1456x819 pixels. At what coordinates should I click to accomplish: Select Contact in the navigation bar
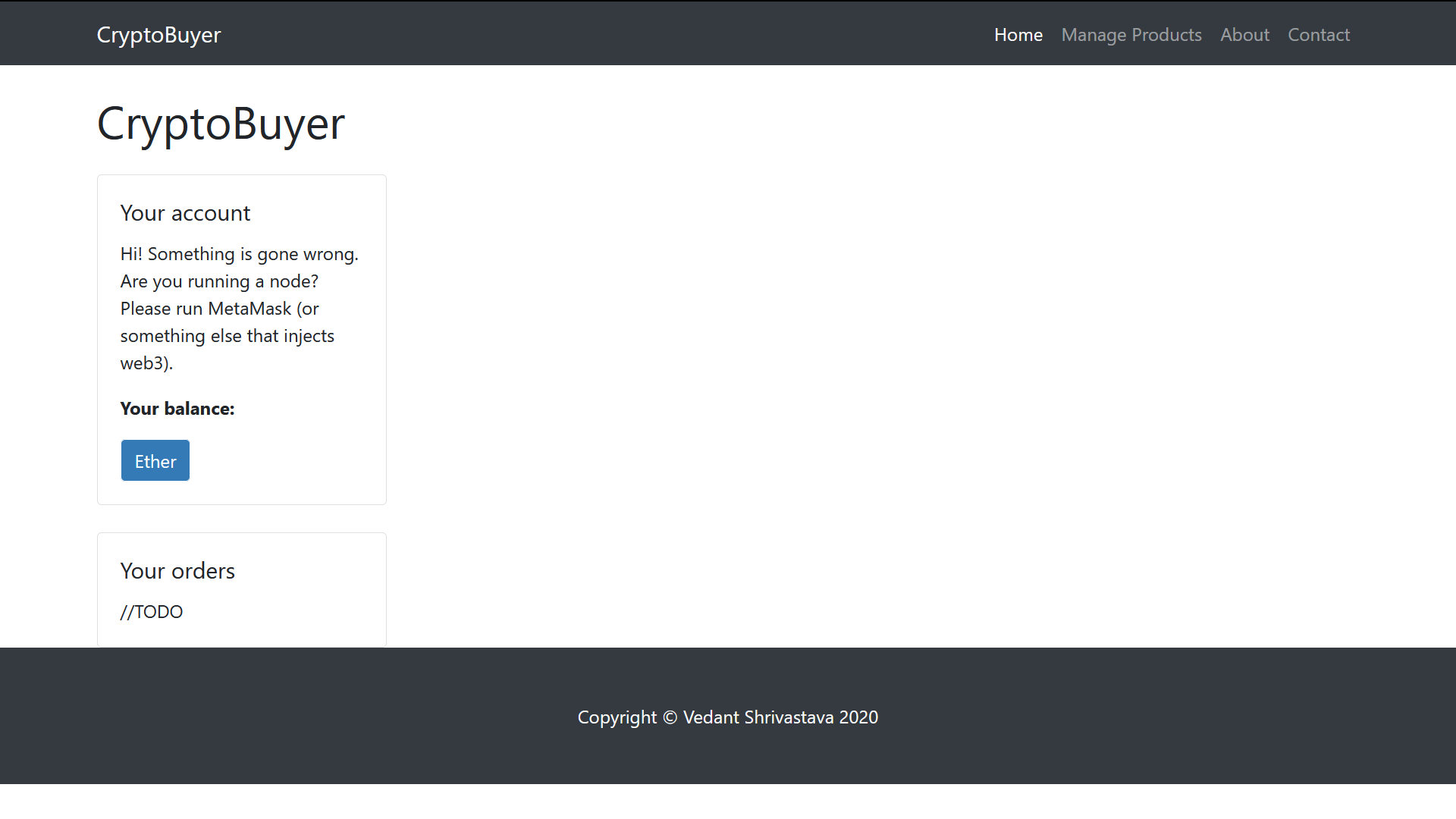[1318, 35]
